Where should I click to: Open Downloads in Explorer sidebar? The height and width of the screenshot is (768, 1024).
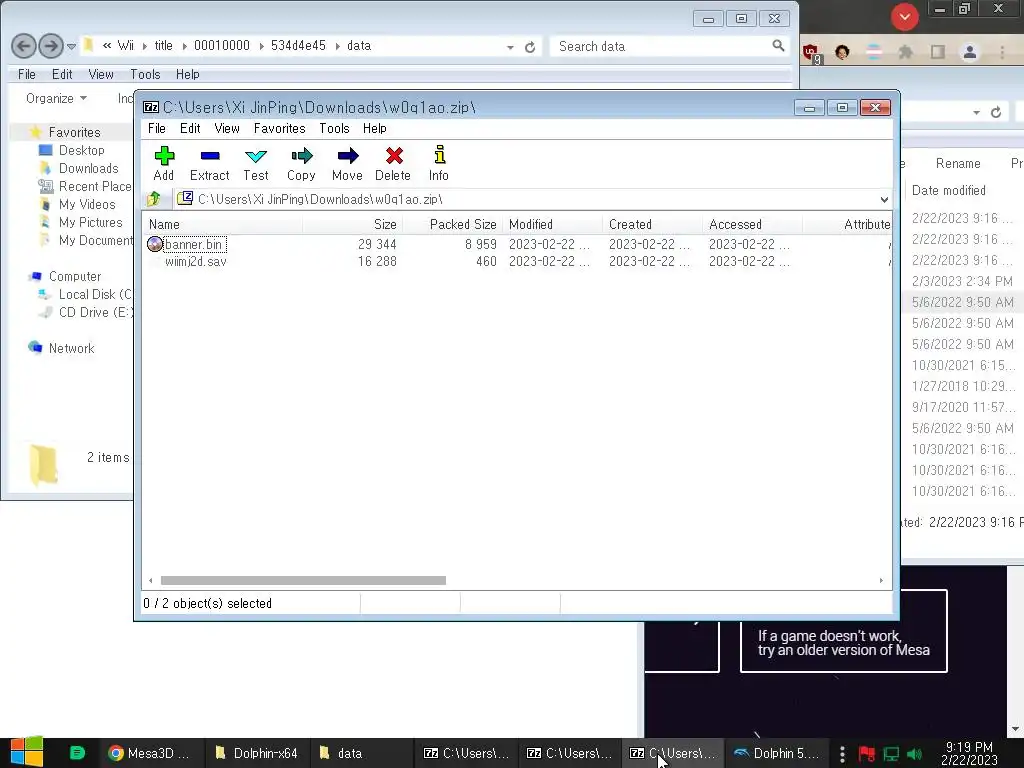[88, 168]
